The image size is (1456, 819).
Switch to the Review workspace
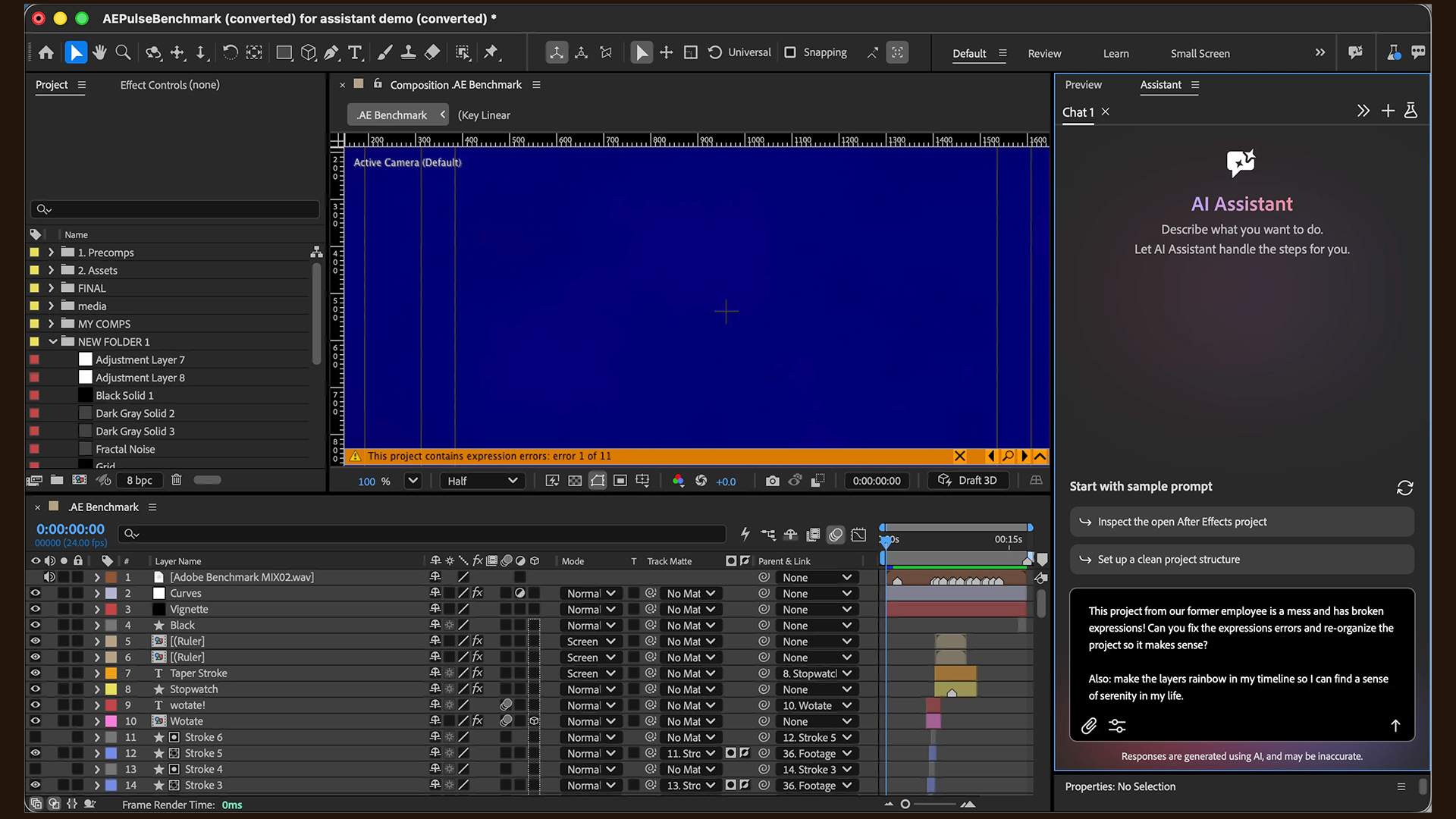coord(1044,54)
